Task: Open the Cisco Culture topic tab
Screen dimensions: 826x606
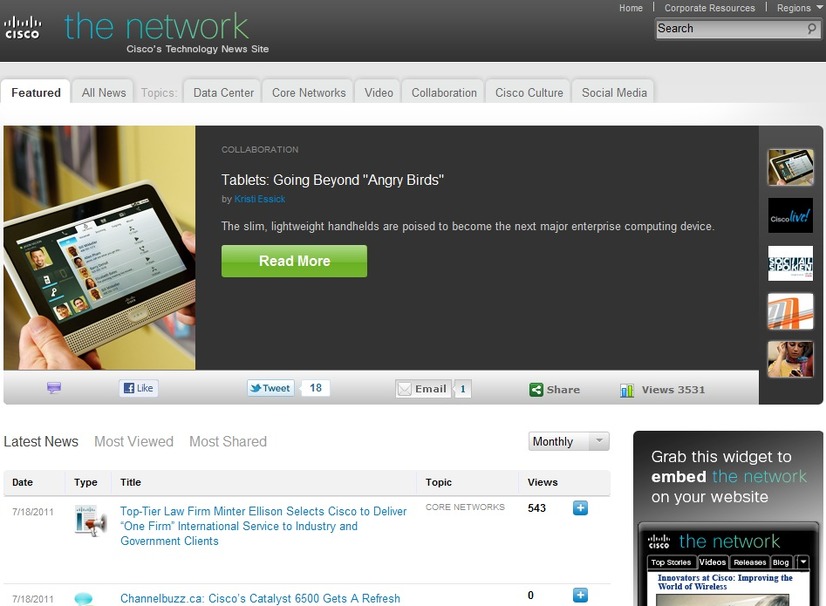Action: click(x=529, y=93)
